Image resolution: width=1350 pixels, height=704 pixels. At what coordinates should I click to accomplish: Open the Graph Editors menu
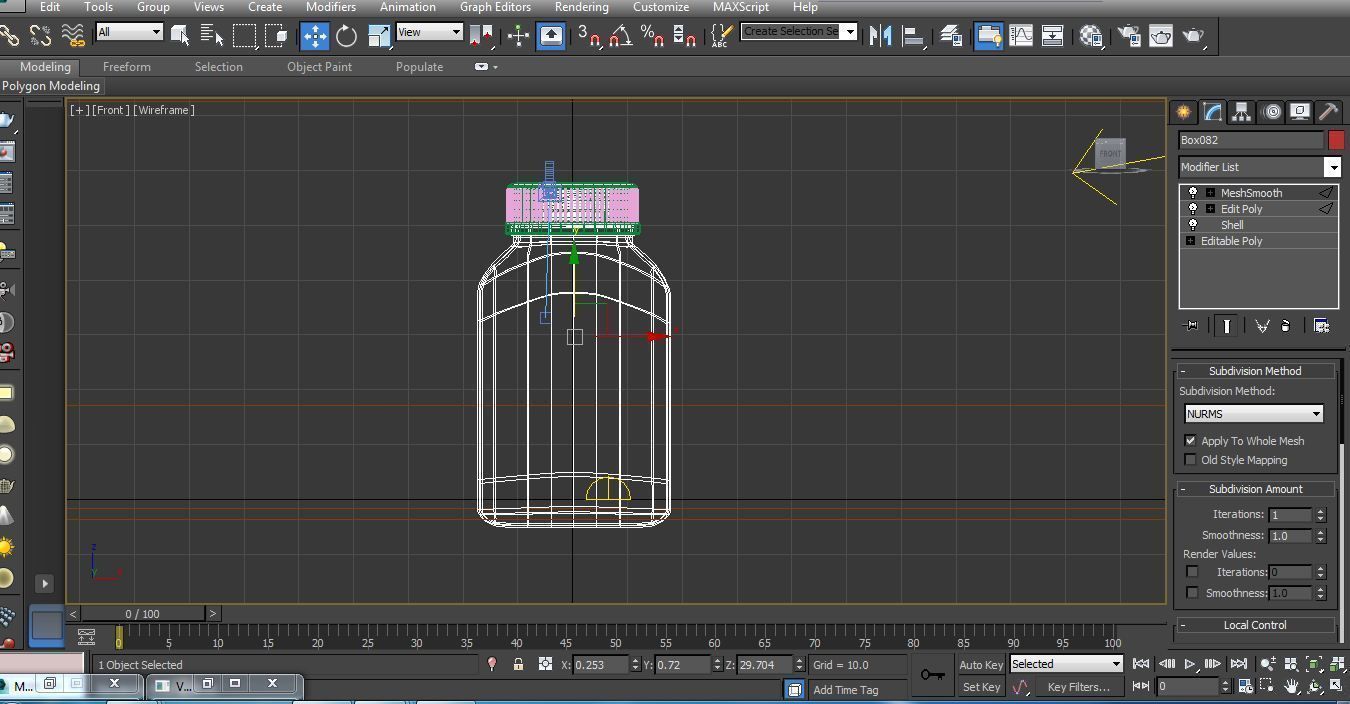(x=495, y=7)
